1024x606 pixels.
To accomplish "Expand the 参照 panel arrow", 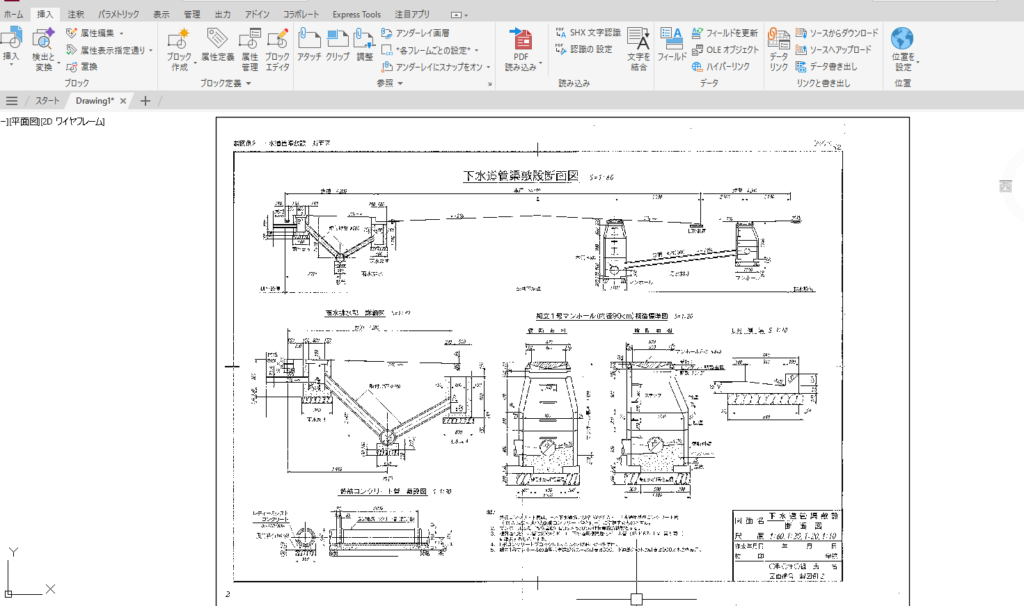I will [400, 84].
